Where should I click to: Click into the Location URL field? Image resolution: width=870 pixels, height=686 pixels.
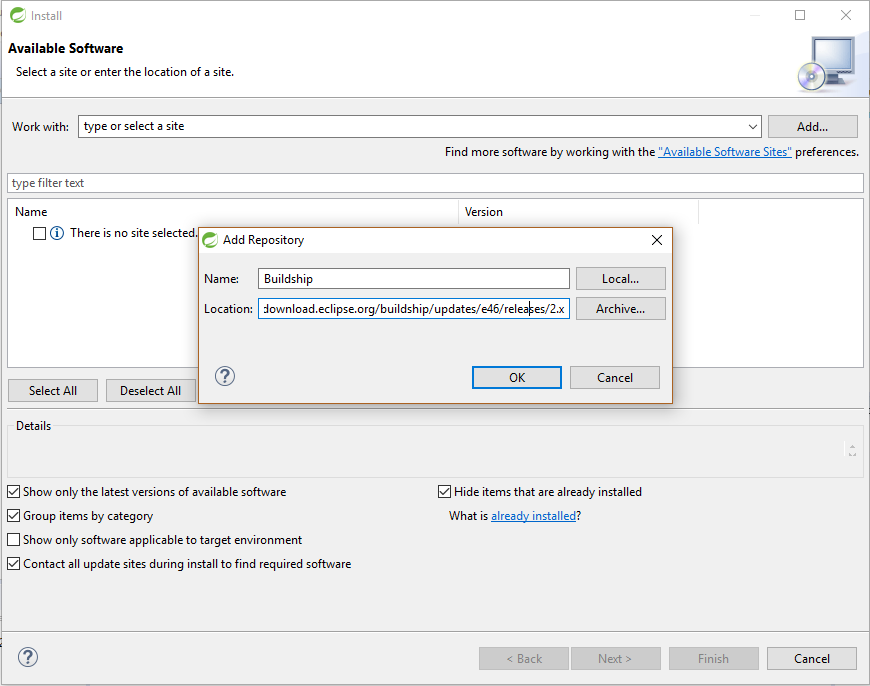(x=413, y=309)
